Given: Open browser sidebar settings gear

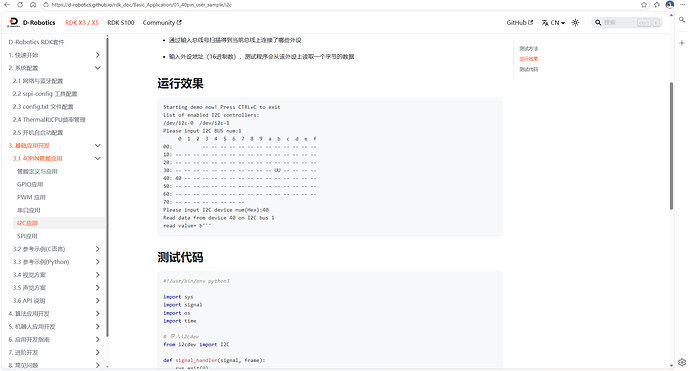Looking at the screenshot, I should [x=682, y=362].
